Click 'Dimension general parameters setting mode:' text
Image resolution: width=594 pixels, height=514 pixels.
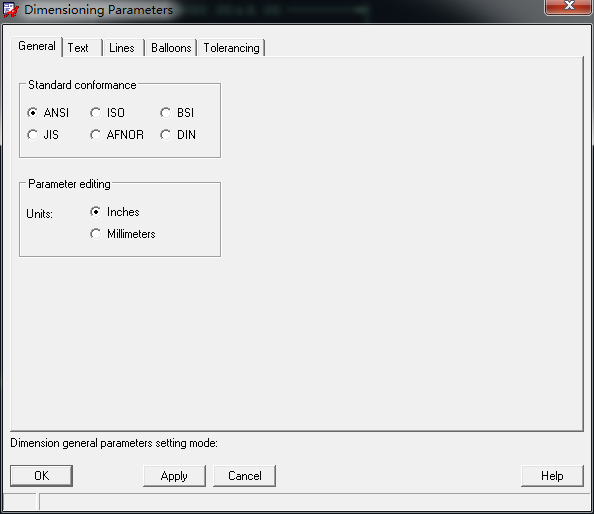(114, 443)
